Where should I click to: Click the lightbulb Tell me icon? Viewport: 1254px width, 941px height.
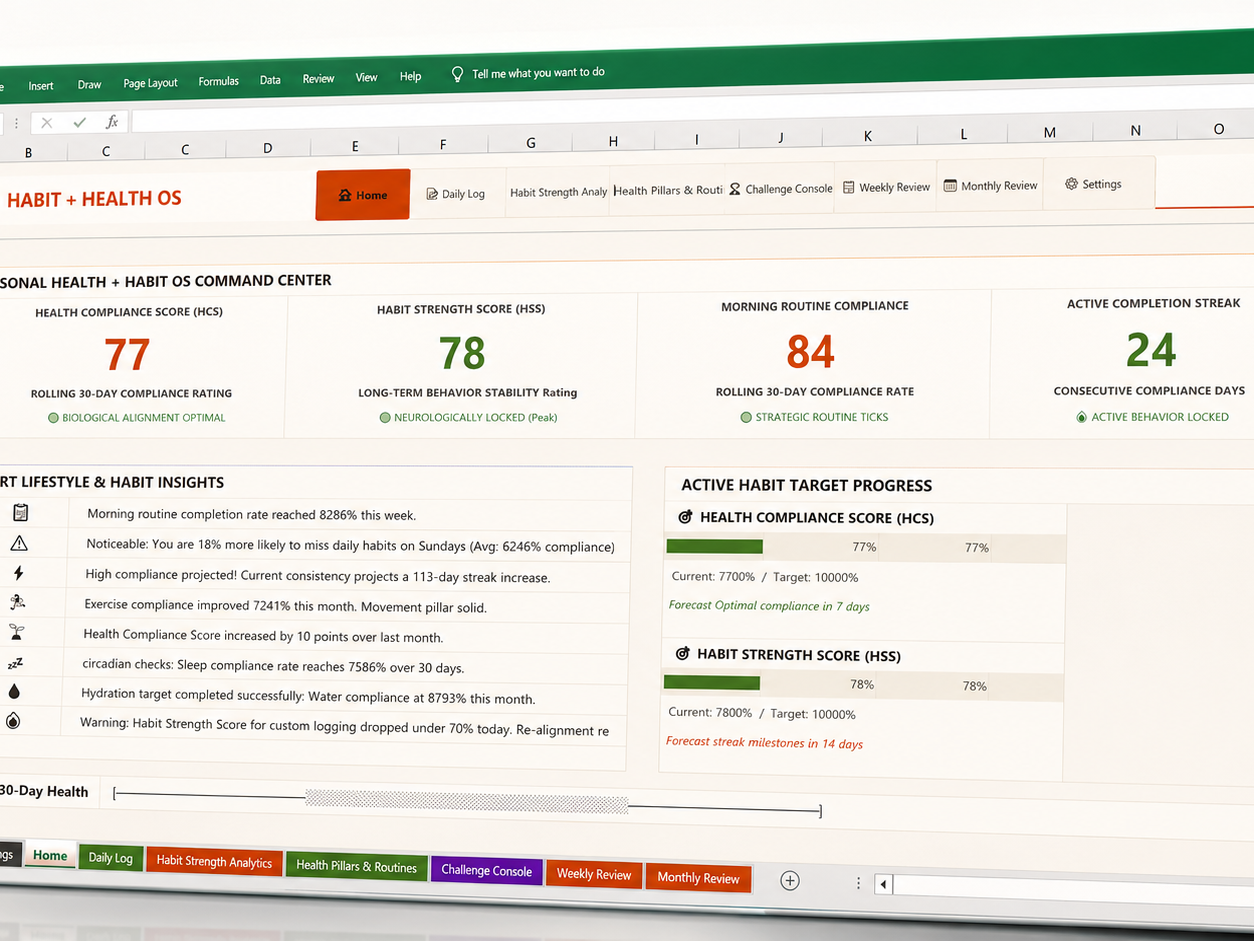click(x=457, y=74)
